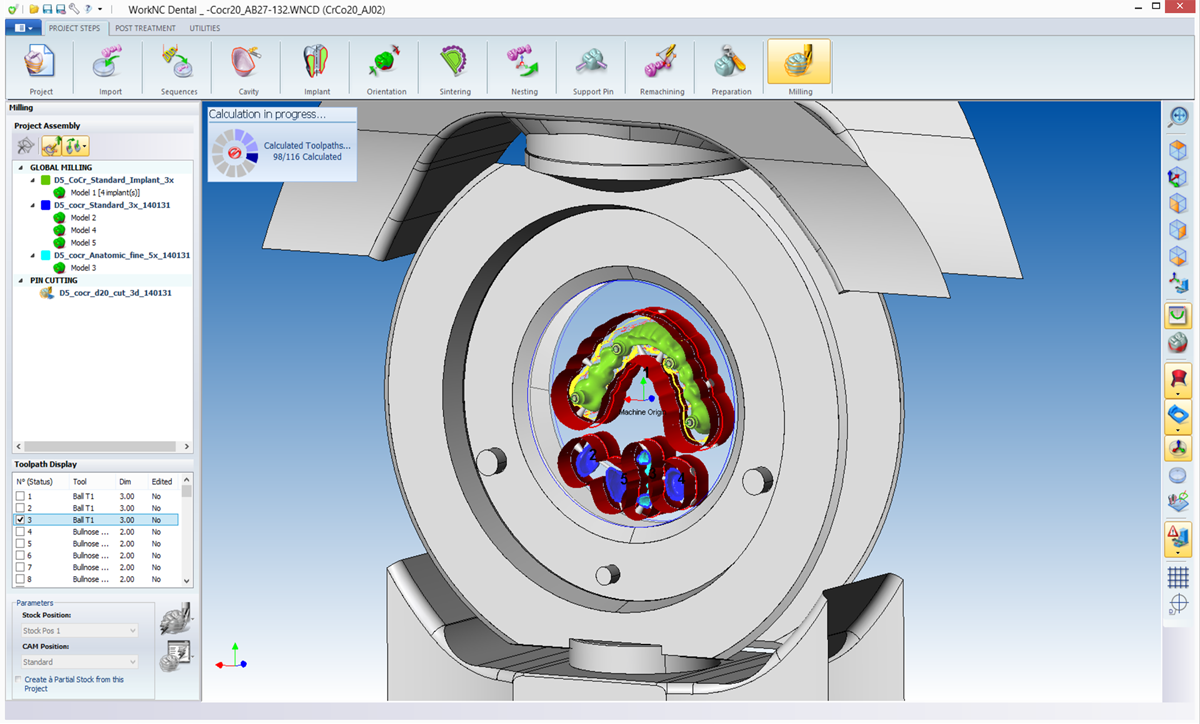Viewport: 1200px width, 724px height.
Task: Toggle the colored triad axes icon
Action: pyautogui.click(x=1178, y=448)
